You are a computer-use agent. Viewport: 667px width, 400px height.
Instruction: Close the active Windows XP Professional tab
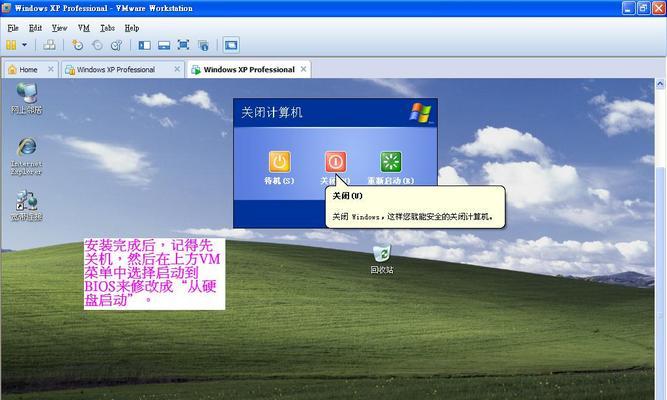pos(303,69)
